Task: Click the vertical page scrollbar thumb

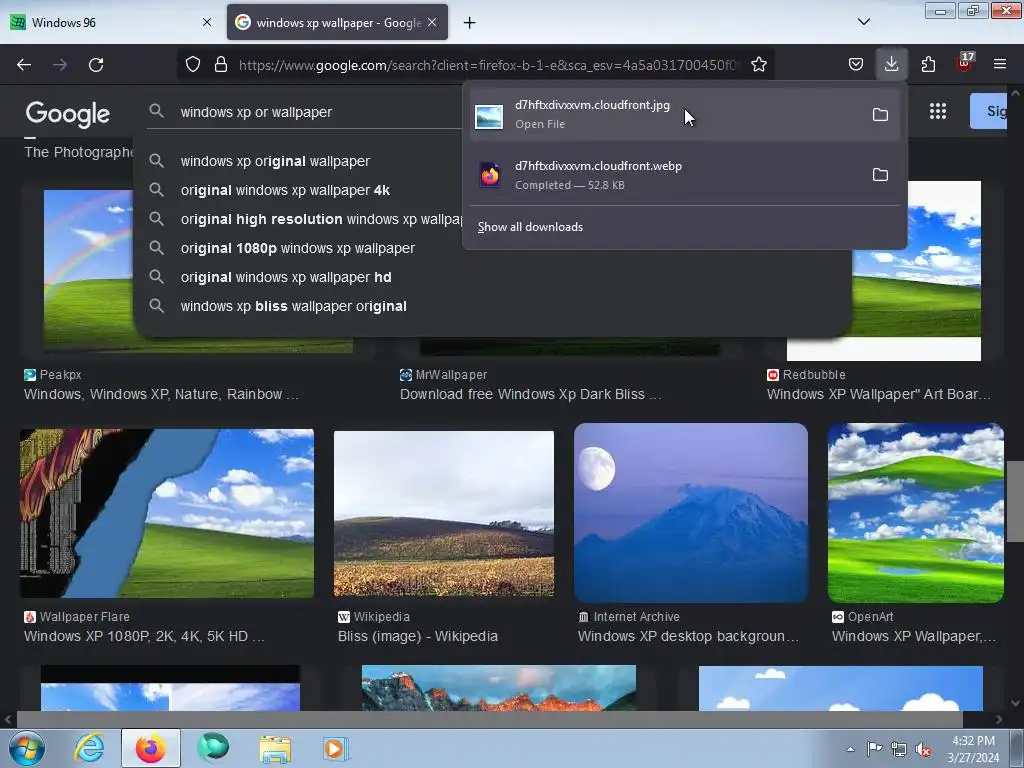Action: [x=1015, y=502]
